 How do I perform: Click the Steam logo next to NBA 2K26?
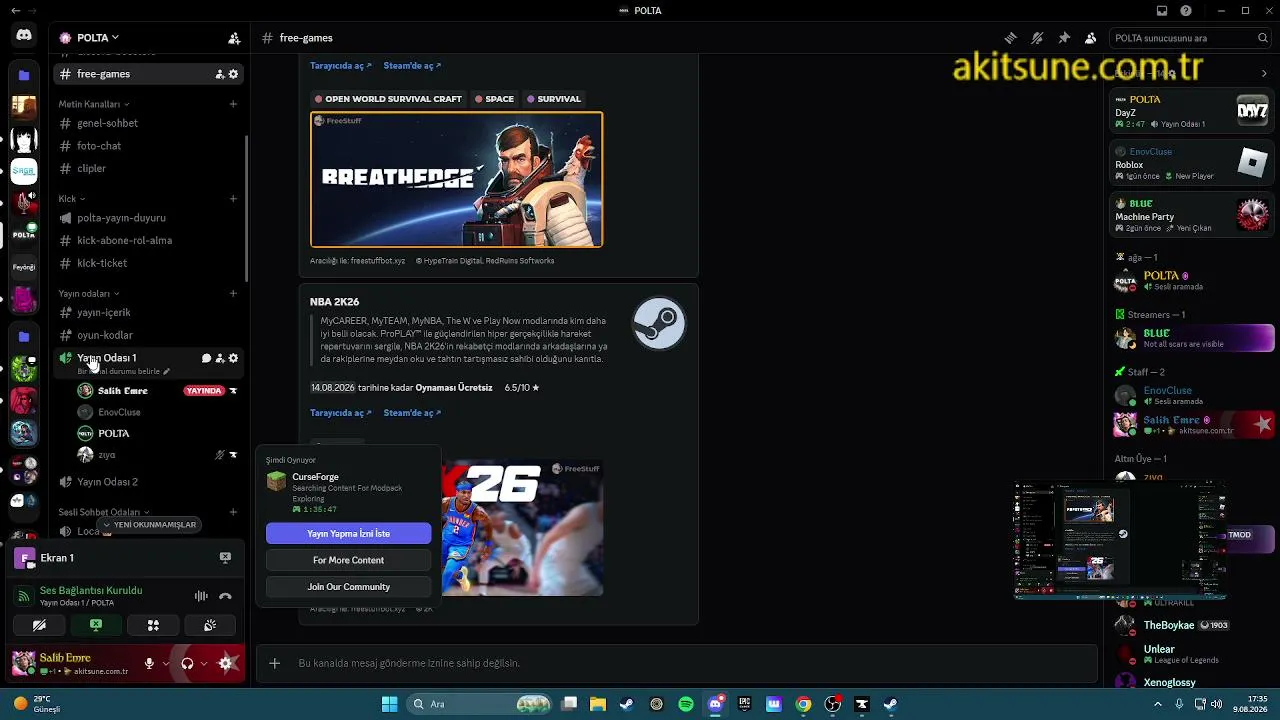[659, 323]
